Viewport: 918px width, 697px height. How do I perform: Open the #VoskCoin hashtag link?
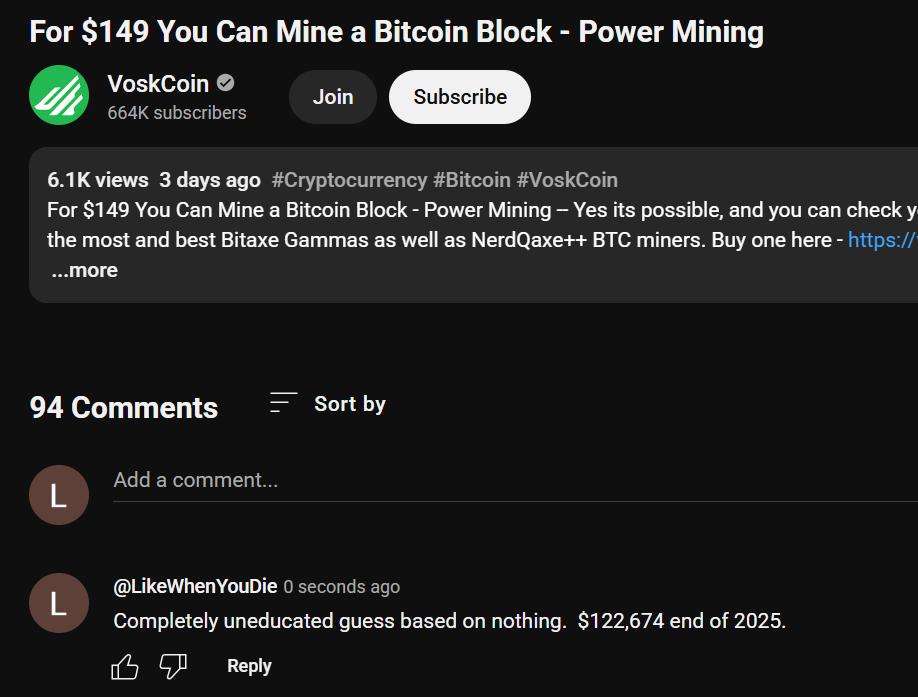567,180
